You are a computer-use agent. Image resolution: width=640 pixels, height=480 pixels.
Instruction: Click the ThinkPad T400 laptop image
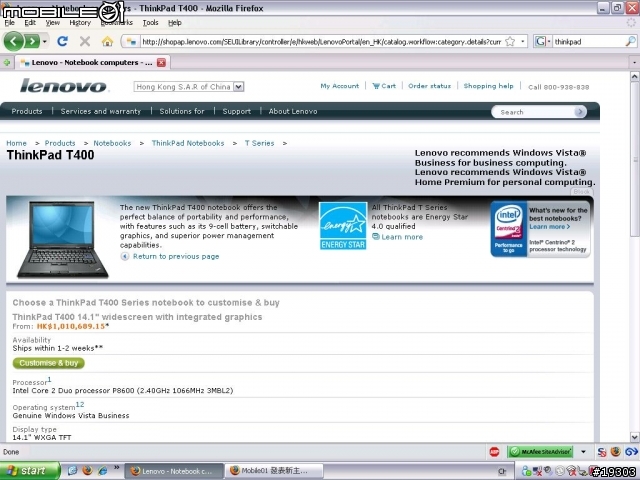click(x=62, y=240)
